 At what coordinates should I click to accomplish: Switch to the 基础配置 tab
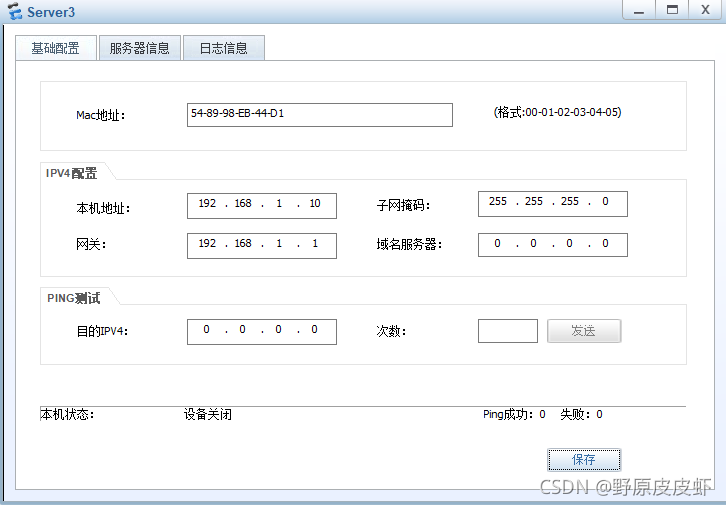coord(56,48)
